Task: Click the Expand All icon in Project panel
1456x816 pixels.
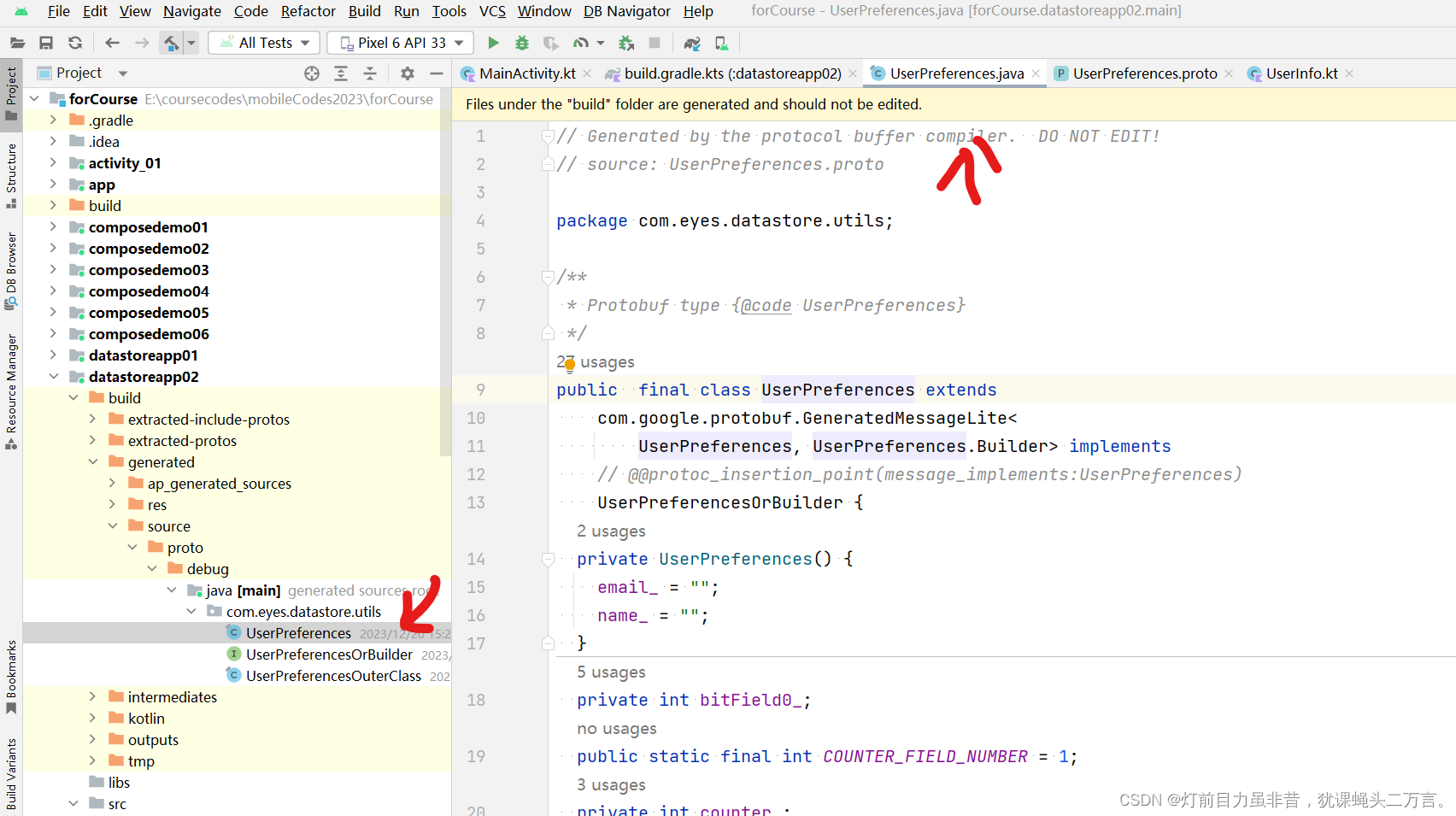Action: click(x=341, y=73)
